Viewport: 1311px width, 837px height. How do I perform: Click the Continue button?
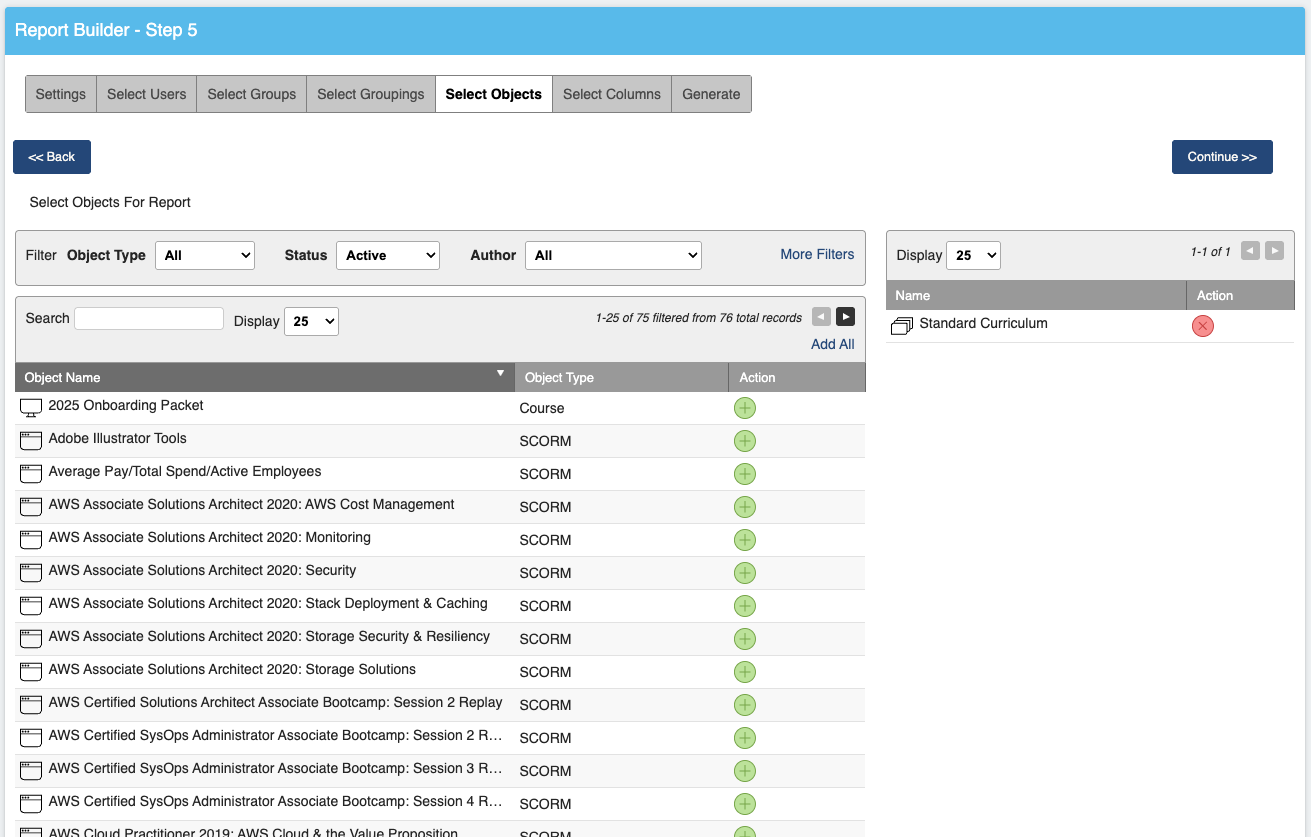pyautogui.click(x=1222, y=157)
